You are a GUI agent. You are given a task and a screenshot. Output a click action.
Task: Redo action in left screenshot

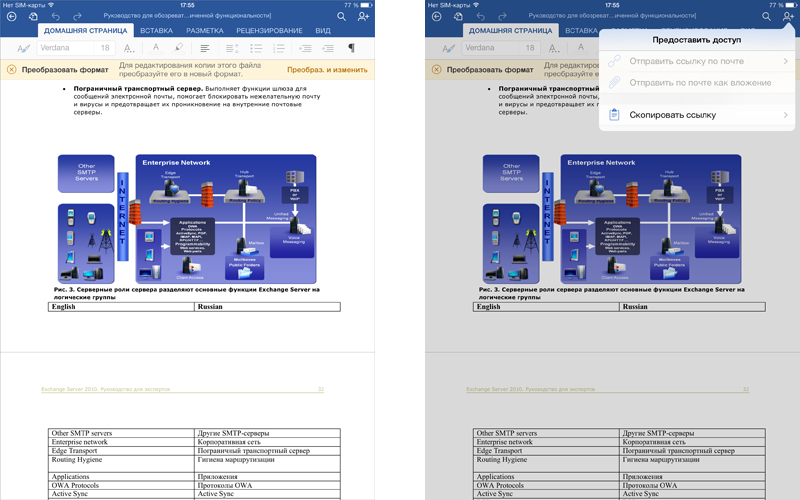[77, 16]
